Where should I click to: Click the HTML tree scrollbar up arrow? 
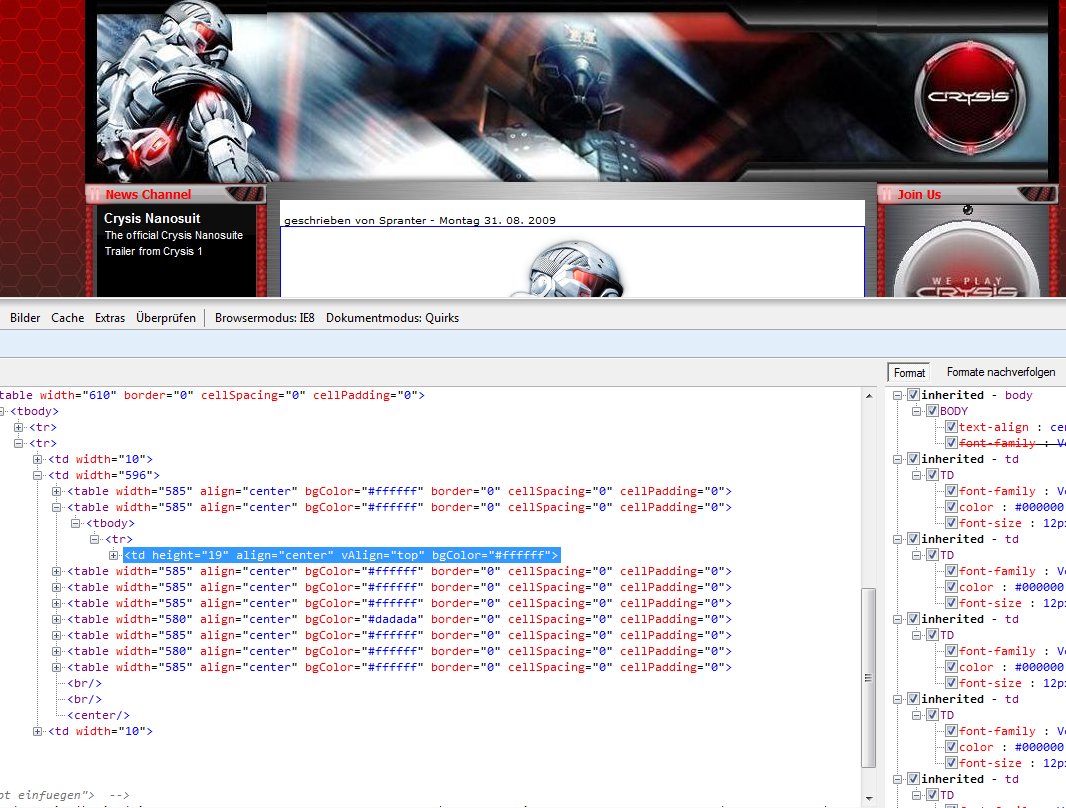point(869,396)
